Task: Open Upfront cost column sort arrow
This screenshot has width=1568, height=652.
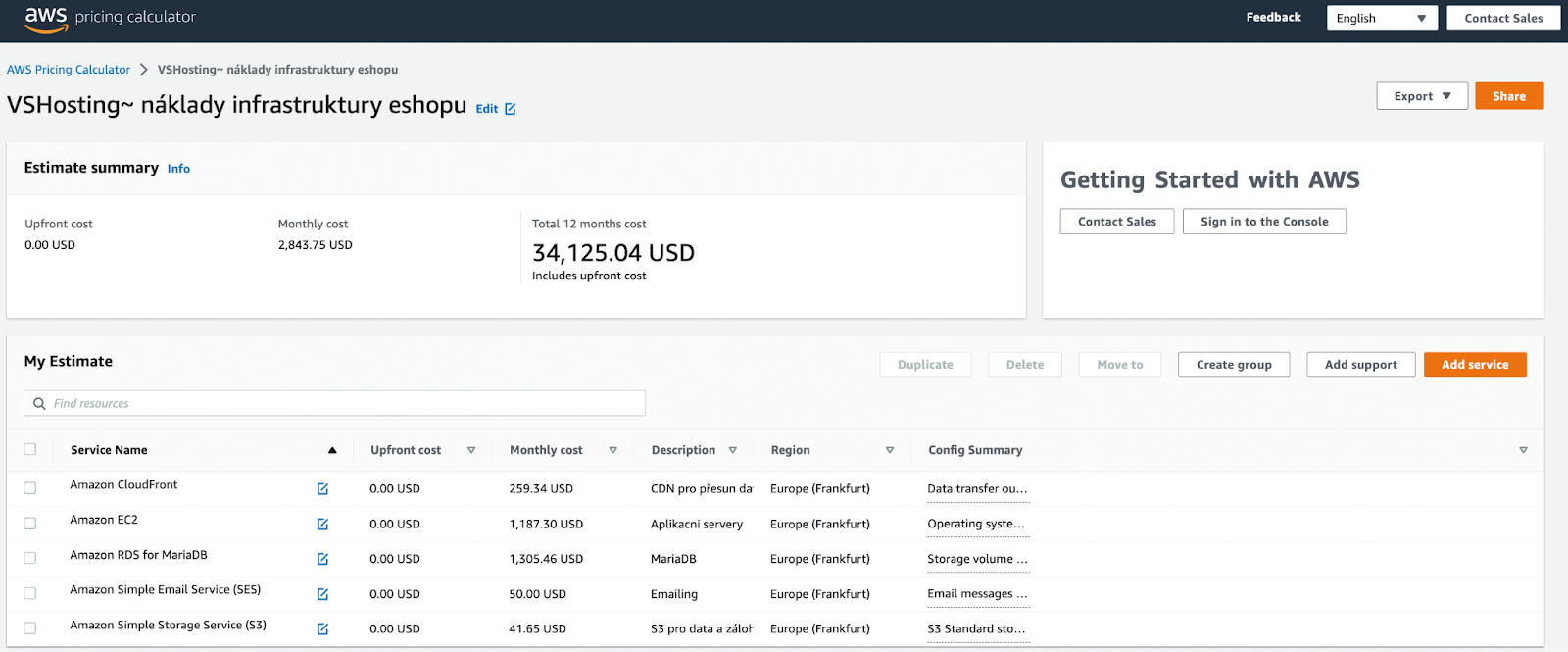Action: [471, 450]
